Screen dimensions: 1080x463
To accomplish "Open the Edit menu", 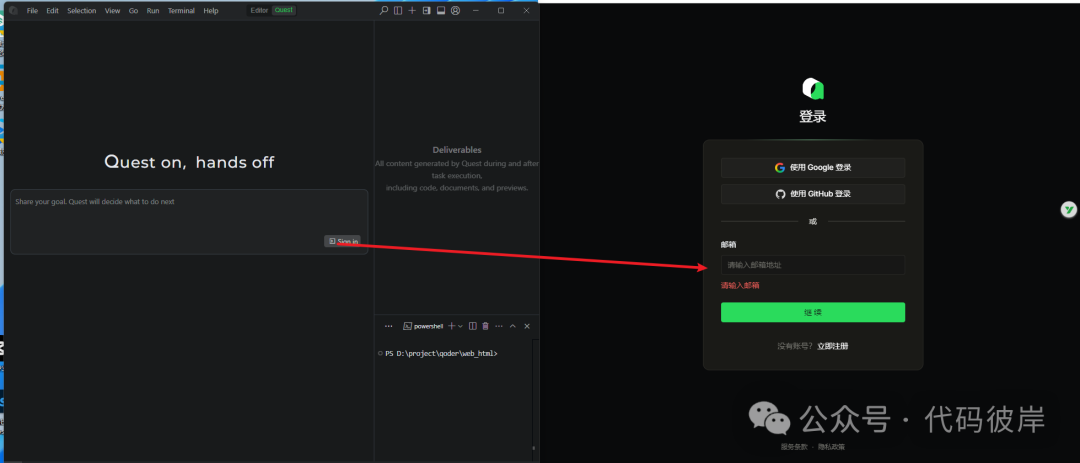I will click(x=52, y=10).
